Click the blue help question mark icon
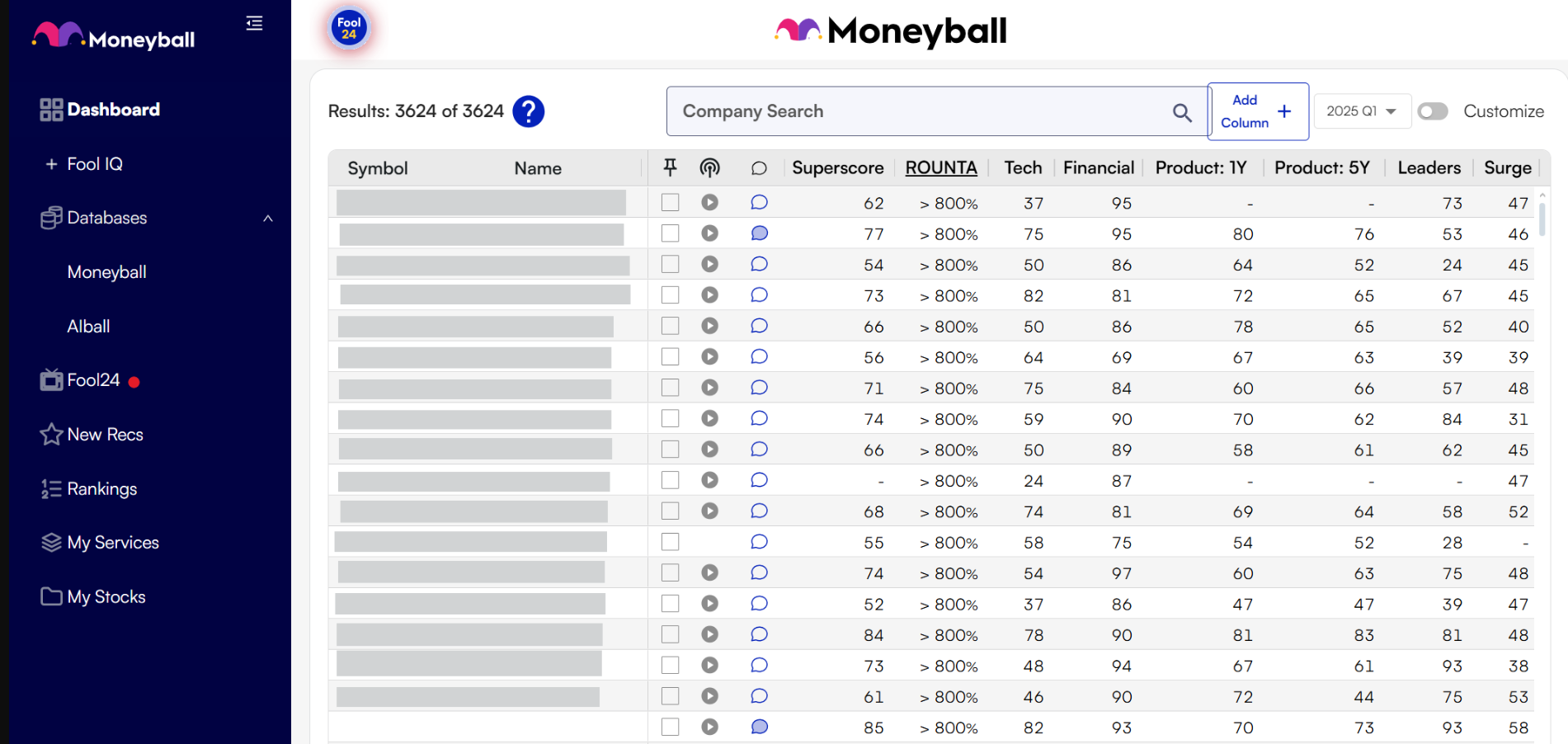The height and width of the screenshot is (744, 1568). pyautogui.click(x=528, y=111)
